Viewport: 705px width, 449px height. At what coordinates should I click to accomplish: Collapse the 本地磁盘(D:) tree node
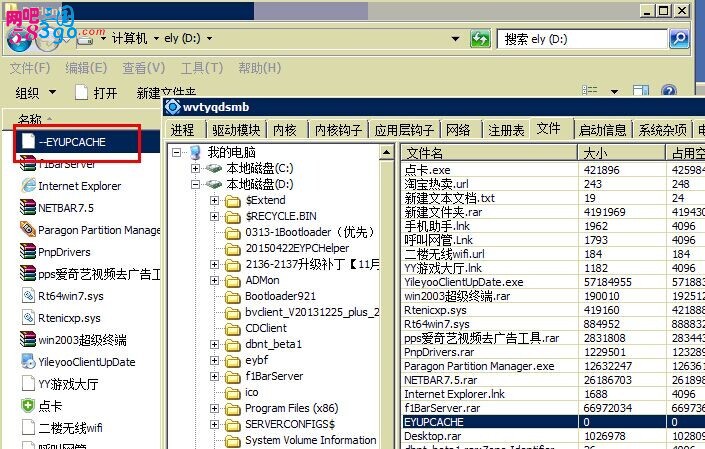coord(195,184)
